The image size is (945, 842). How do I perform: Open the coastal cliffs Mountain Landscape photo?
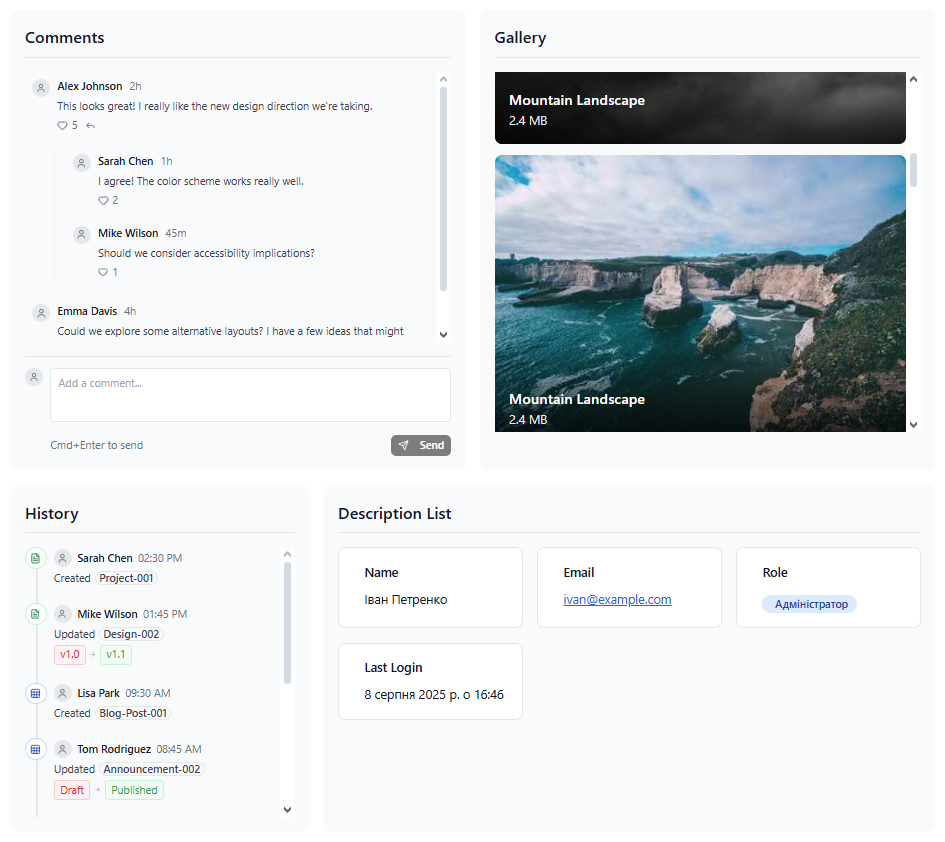700,294
